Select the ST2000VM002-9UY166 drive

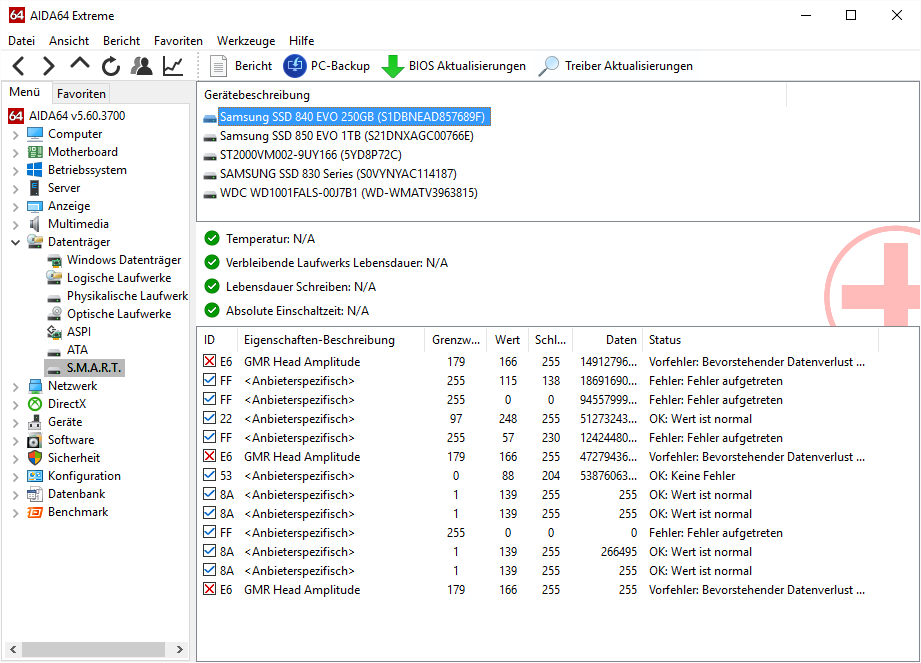click(x=311, y=155)
